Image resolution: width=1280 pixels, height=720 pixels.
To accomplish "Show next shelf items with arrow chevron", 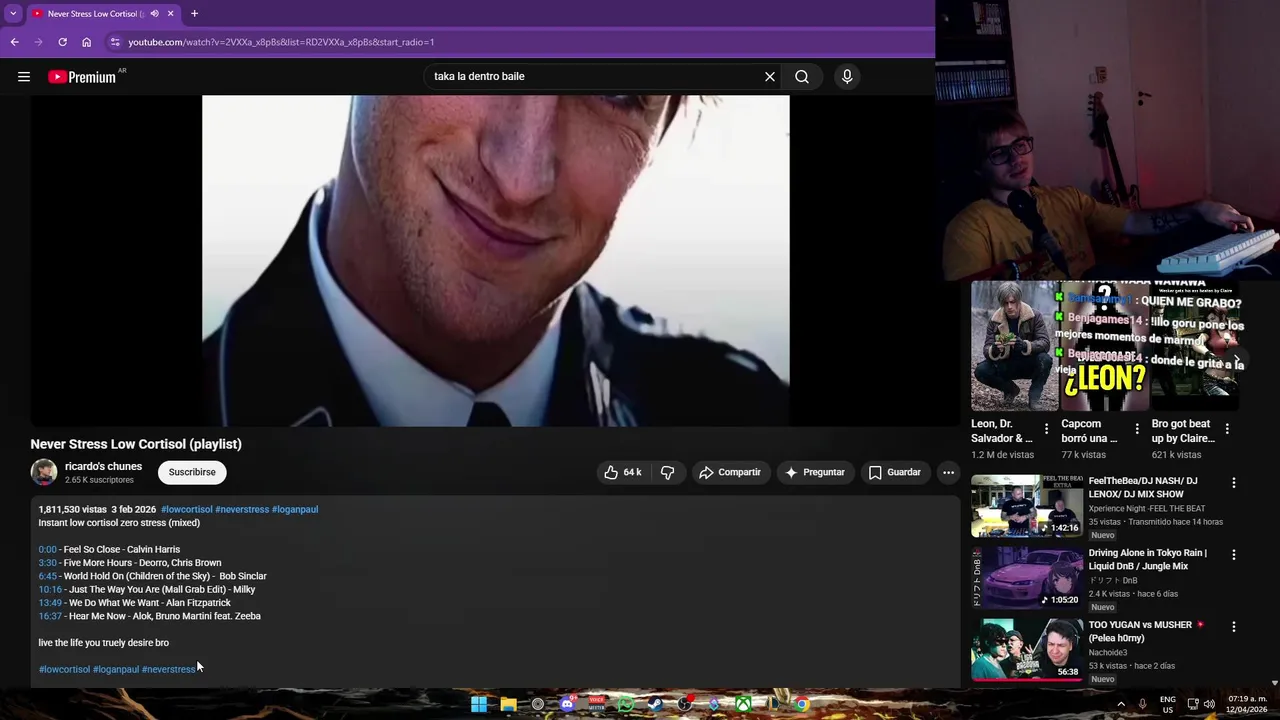I will click(x=1238, y=360).
